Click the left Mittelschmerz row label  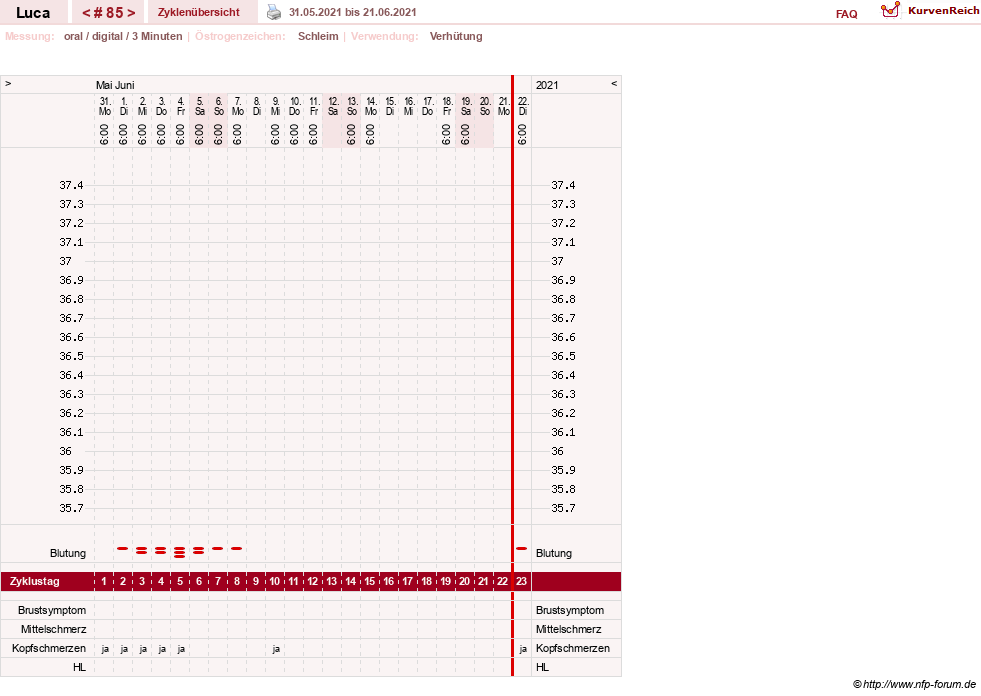(x=53, y=629)
